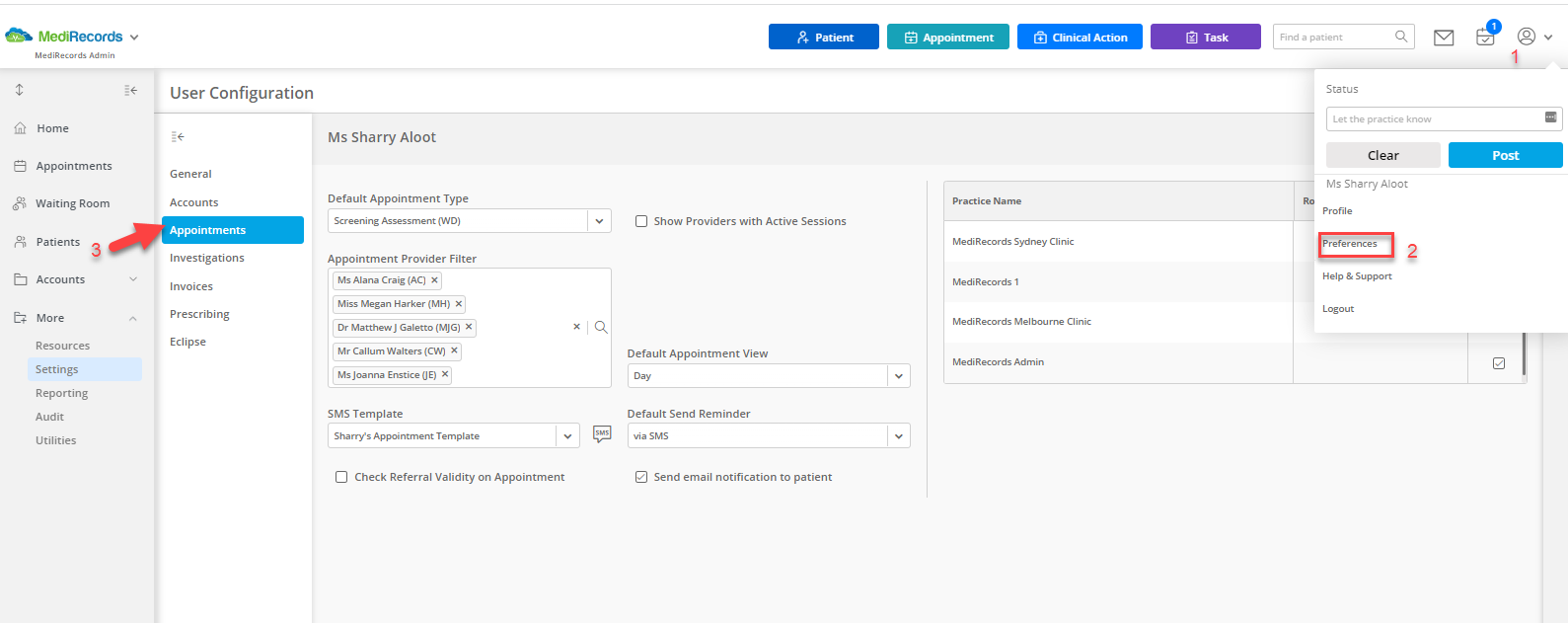Click the teal Appointment button

(948, 37)
